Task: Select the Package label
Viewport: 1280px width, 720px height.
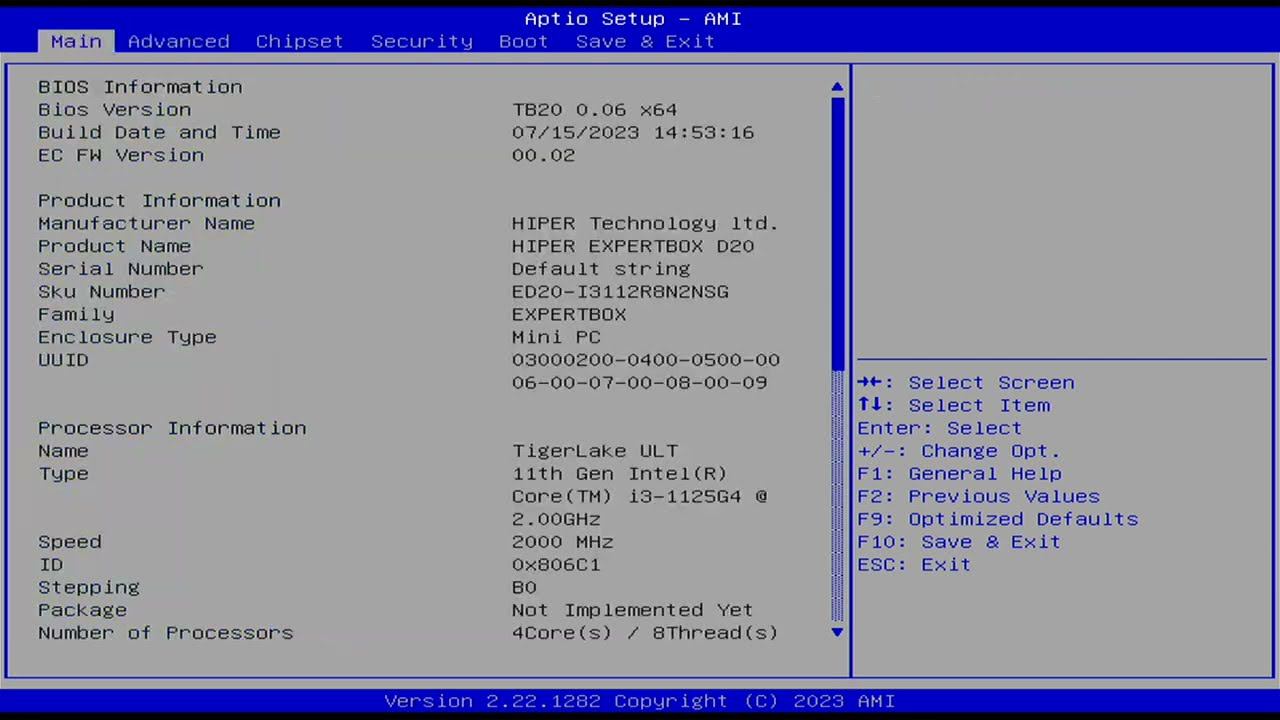Action: [82, 610]
